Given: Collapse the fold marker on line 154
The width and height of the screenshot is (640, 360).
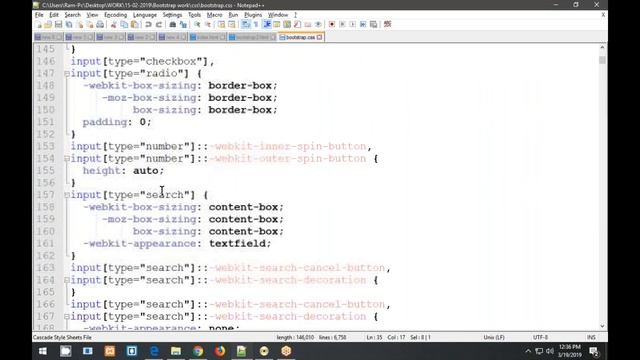Looking at the screenshot, I should point(67,159).
